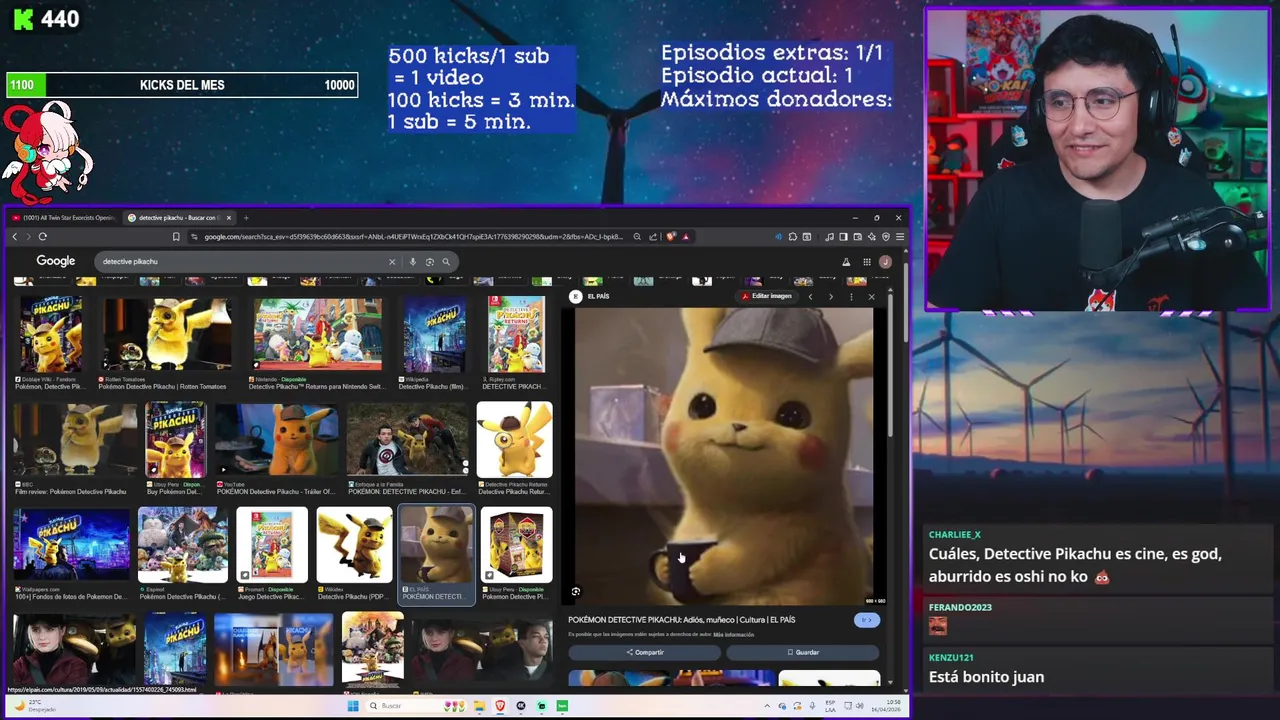Open the large Pikachu preview image
Viewport: 1280px width, 720px height.
723,456
